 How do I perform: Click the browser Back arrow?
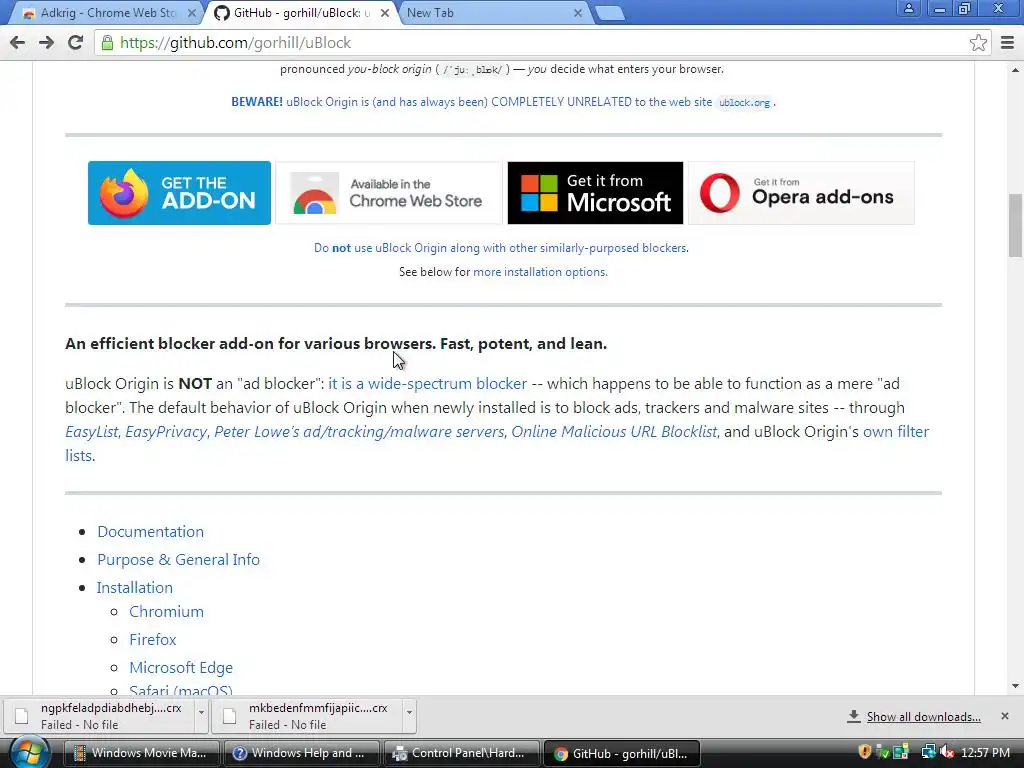18,42
